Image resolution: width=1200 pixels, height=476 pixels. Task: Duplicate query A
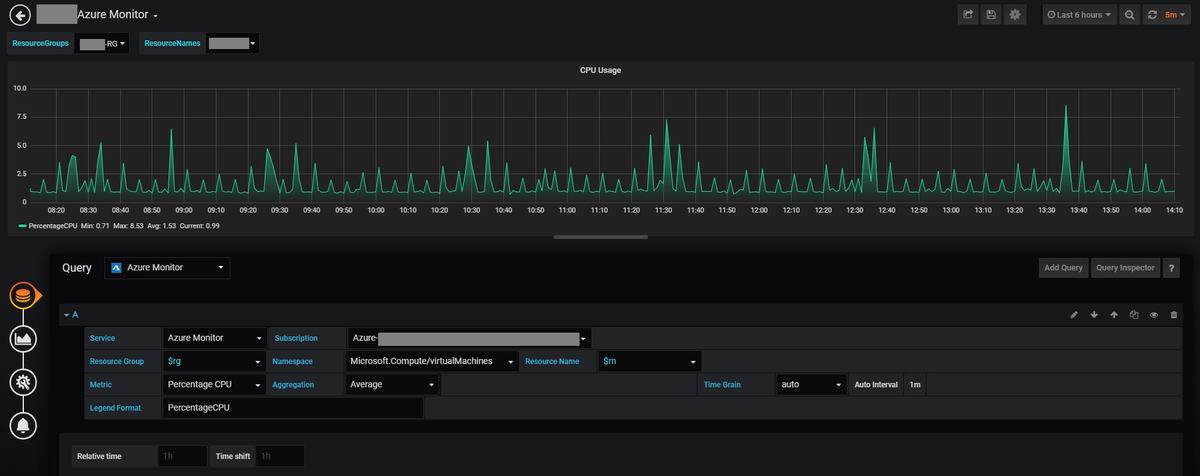(1134, 315)
